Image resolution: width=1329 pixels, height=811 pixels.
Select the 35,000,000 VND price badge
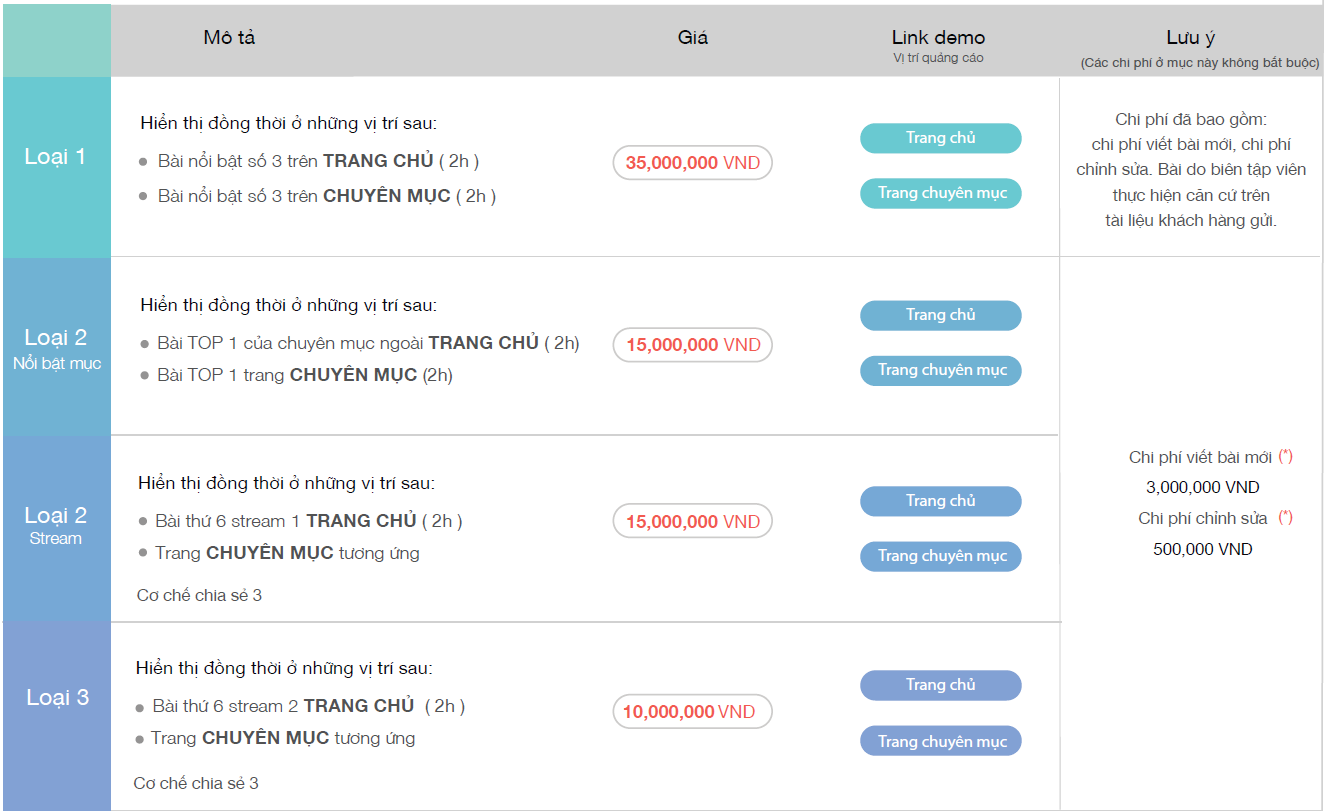click(692, 163)
